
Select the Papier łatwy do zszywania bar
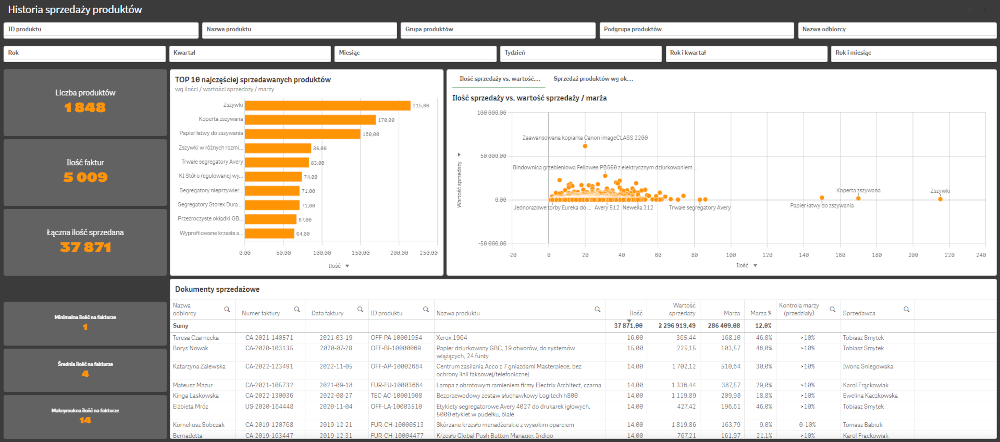pyautogui.click(x=303, y=134)
